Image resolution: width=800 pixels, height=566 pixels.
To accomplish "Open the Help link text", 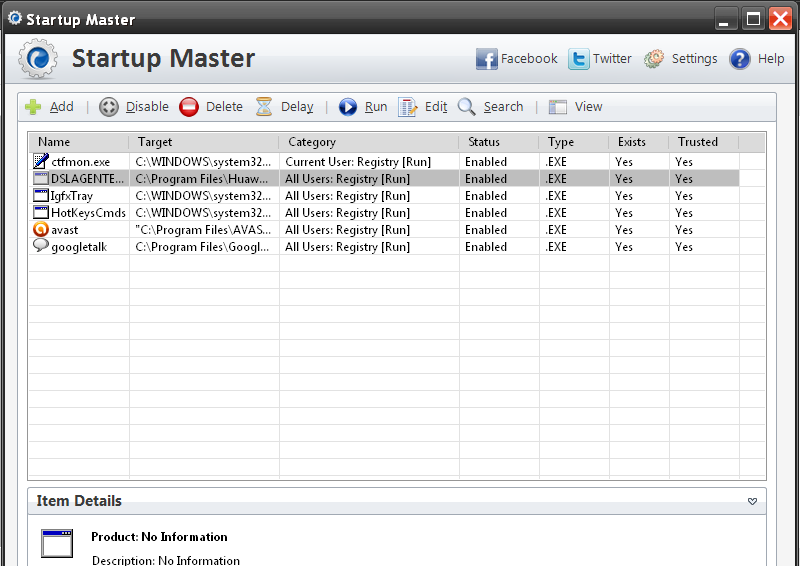I will [x=770, y=59].
